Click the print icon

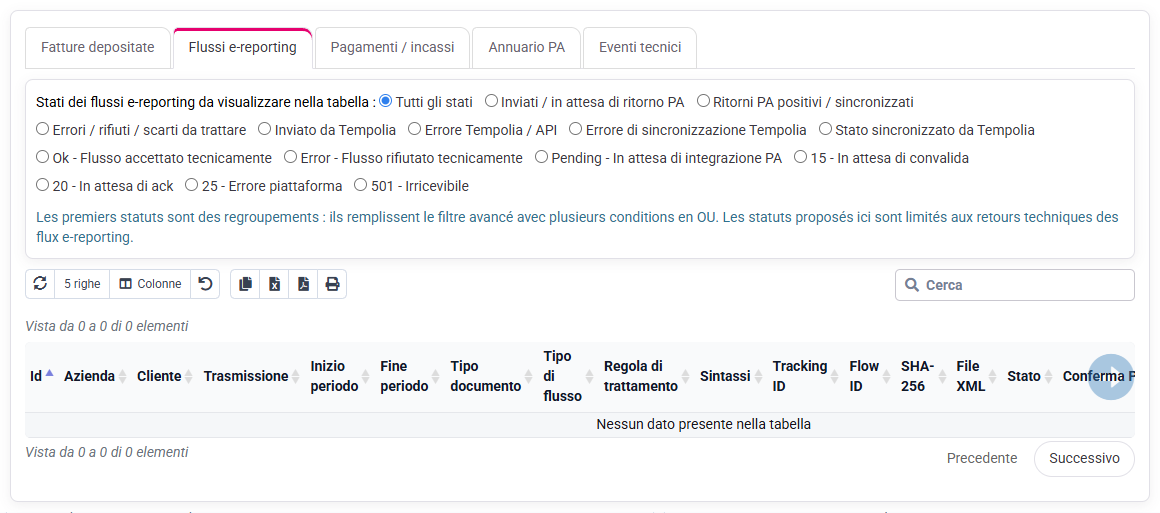332,284
